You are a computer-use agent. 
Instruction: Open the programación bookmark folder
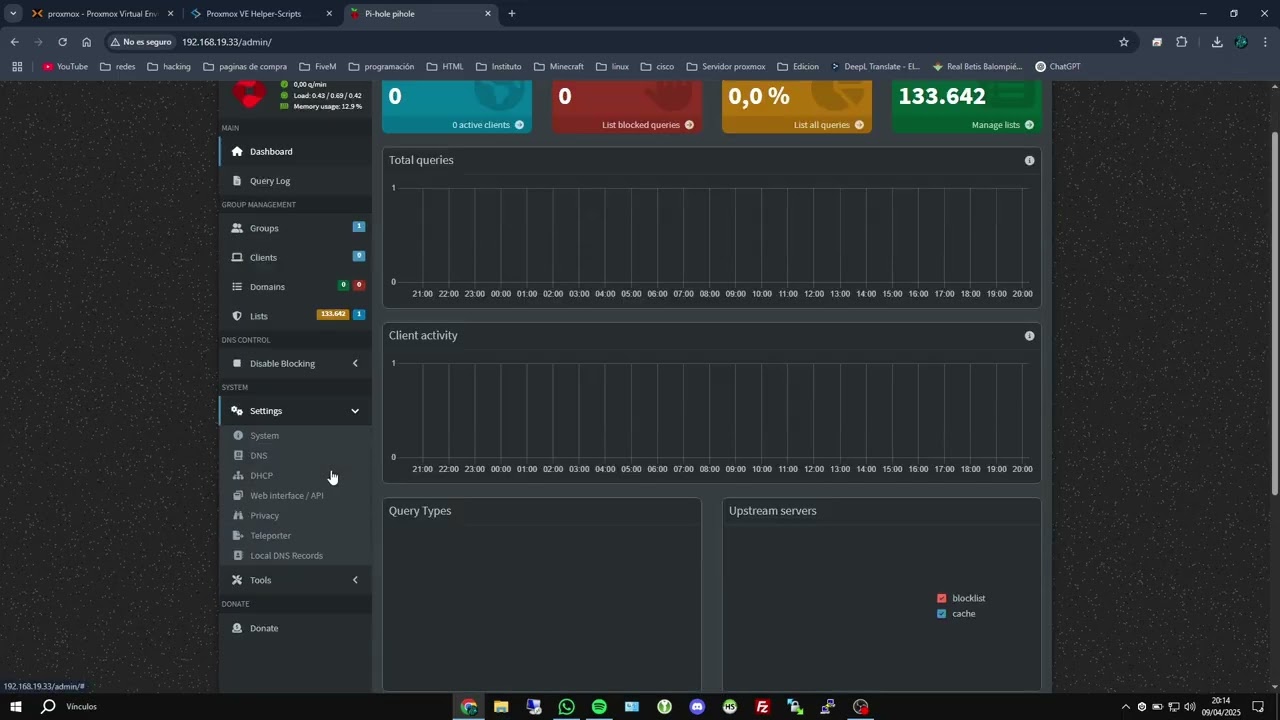pyautogui.click(x=381, y=67)
